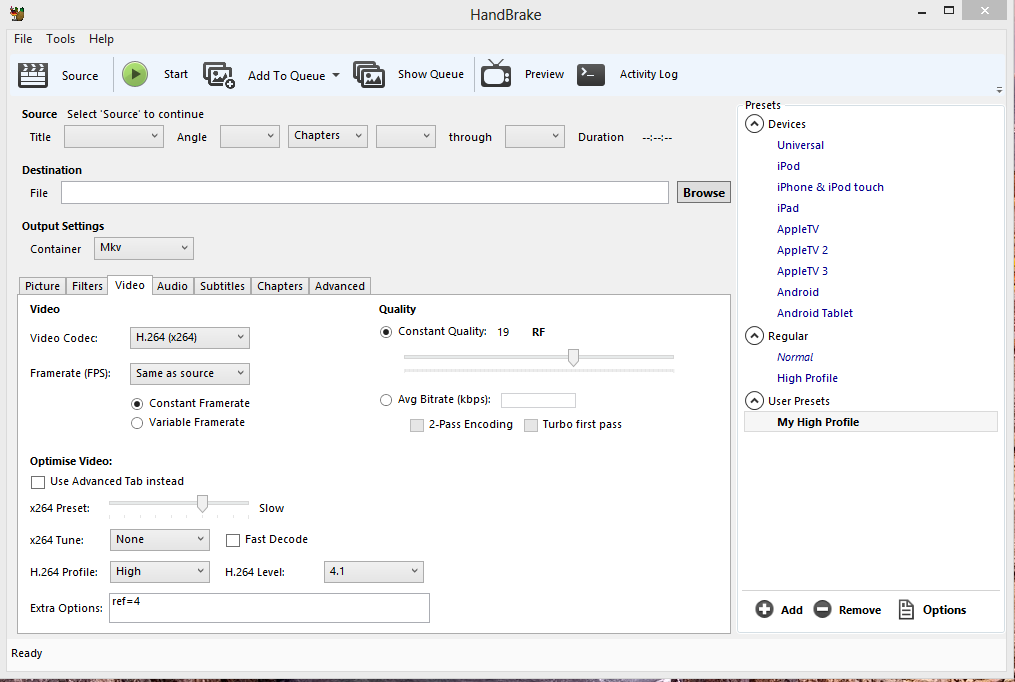This screenshot has width=1015, height=682.
Task: Expand the Container Mkv dropdown
Action: click(x=144, y=248)
